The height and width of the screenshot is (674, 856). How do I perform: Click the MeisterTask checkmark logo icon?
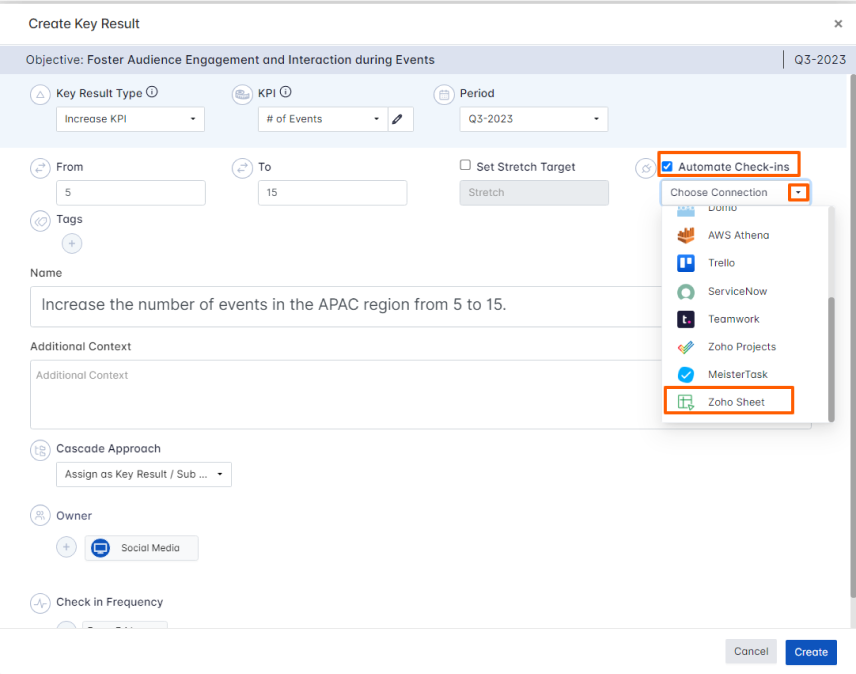[x=686, y=374]
